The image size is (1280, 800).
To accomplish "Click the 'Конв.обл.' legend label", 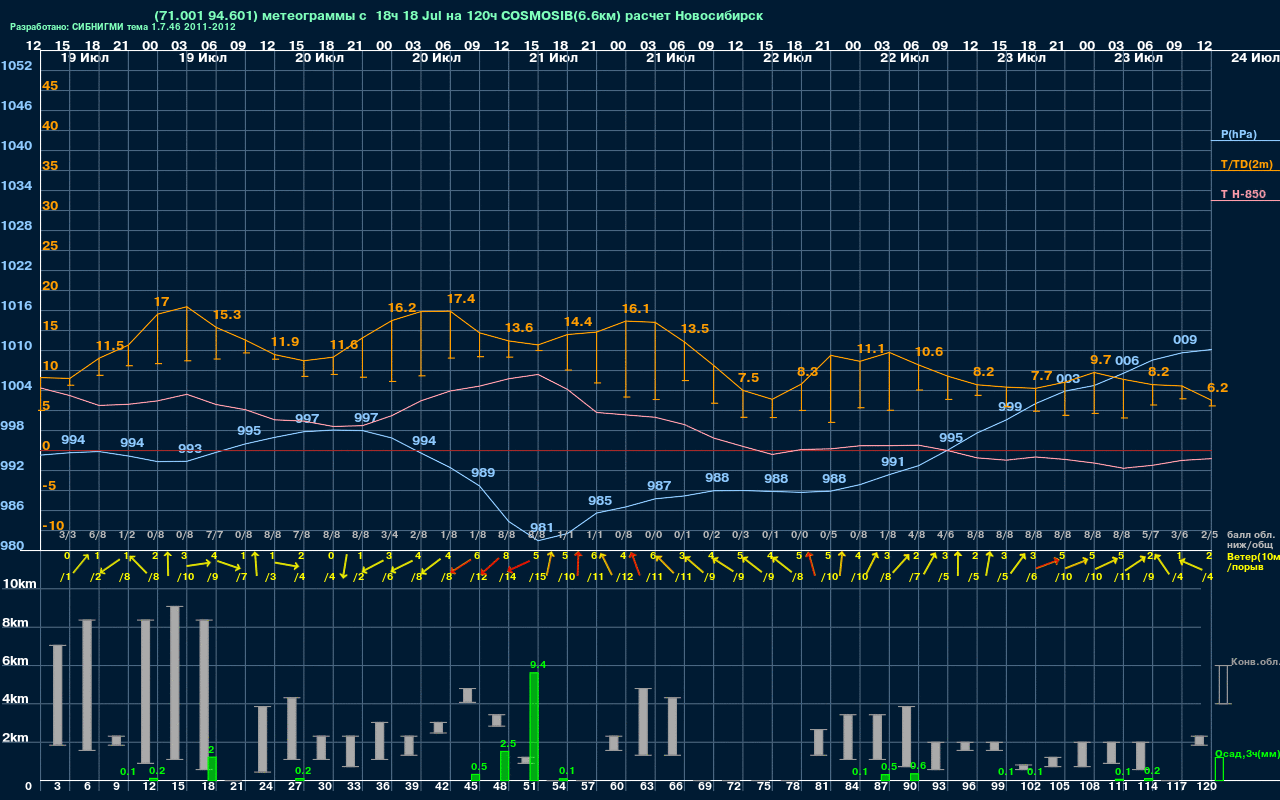I will click(x=1254, y=662).
